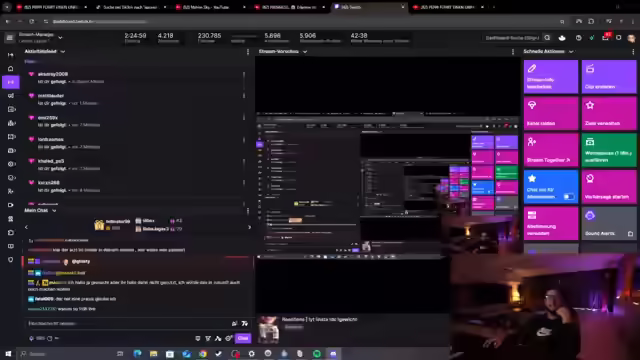
Task: Open the emote picker icon in chat input
Action: [244, 324]
